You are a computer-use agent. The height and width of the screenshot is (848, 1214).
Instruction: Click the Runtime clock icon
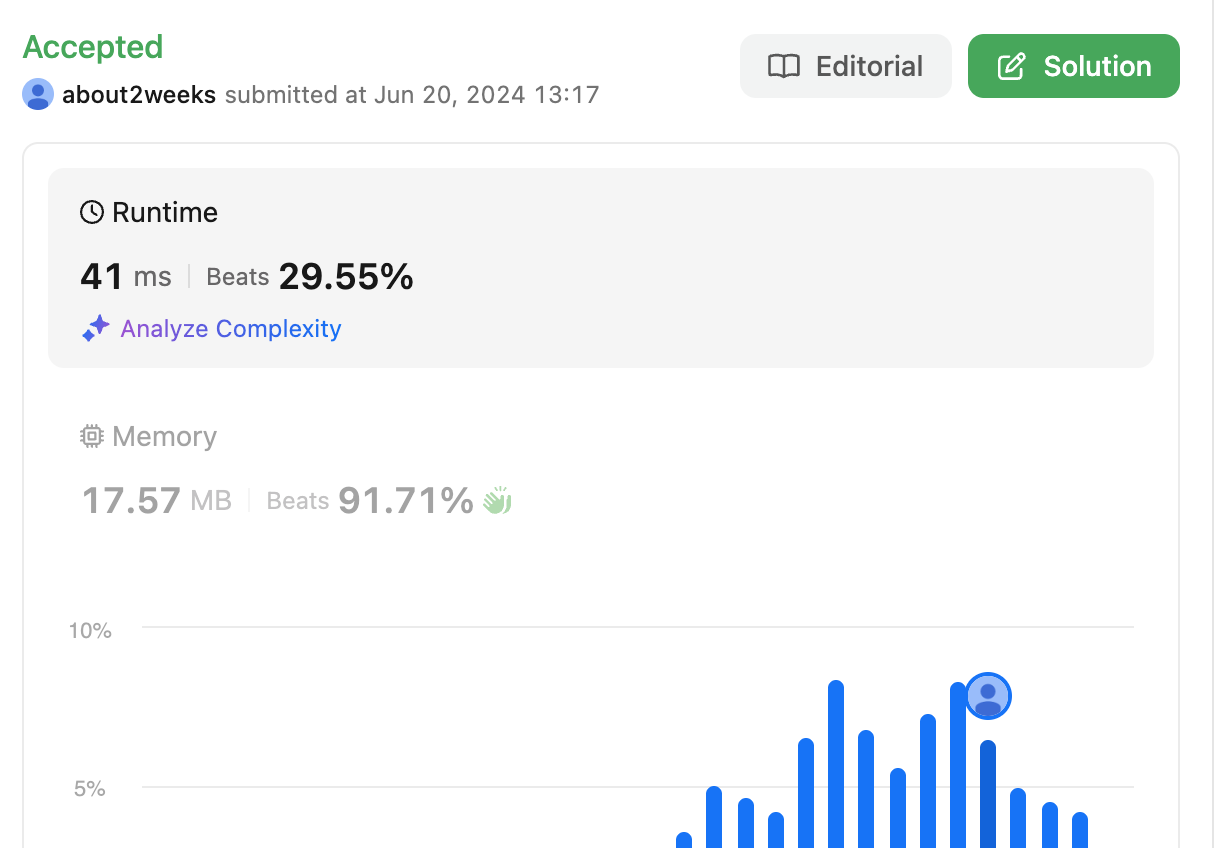pos(92,212)
